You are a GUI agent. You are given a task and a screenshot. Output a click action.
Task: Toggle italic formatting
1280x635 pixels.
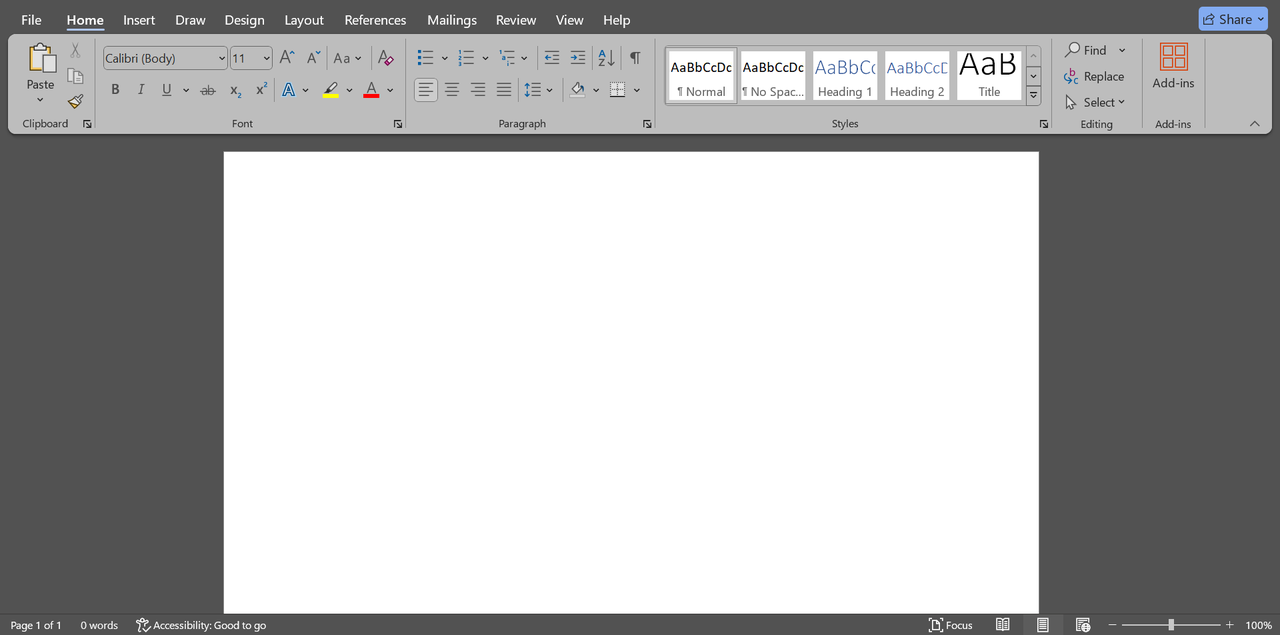pos(140,90)
